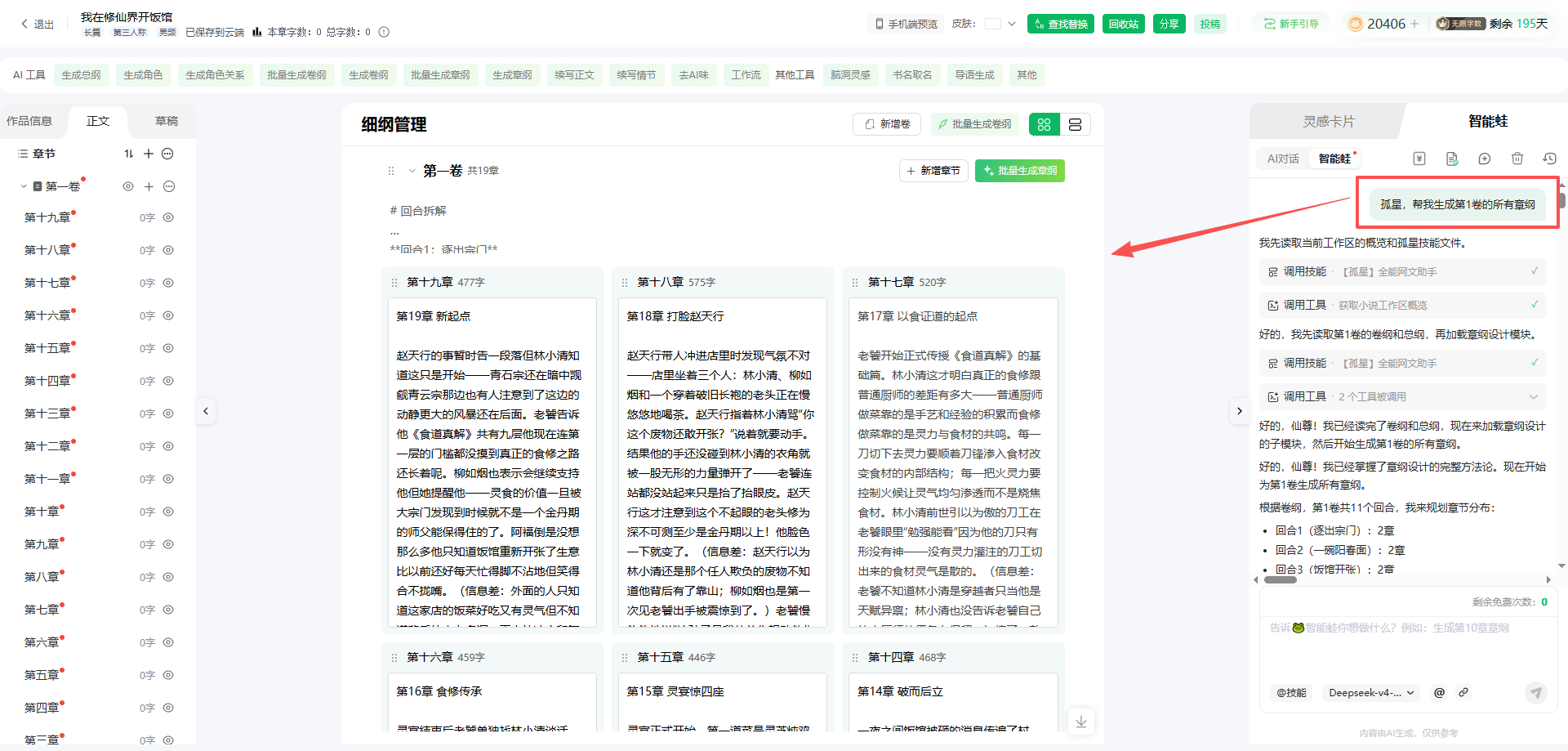Screen dimensions: 1568x751
Task: Click the download arrow at bottom of 细纲 panel
Action: pos(1080,721)
